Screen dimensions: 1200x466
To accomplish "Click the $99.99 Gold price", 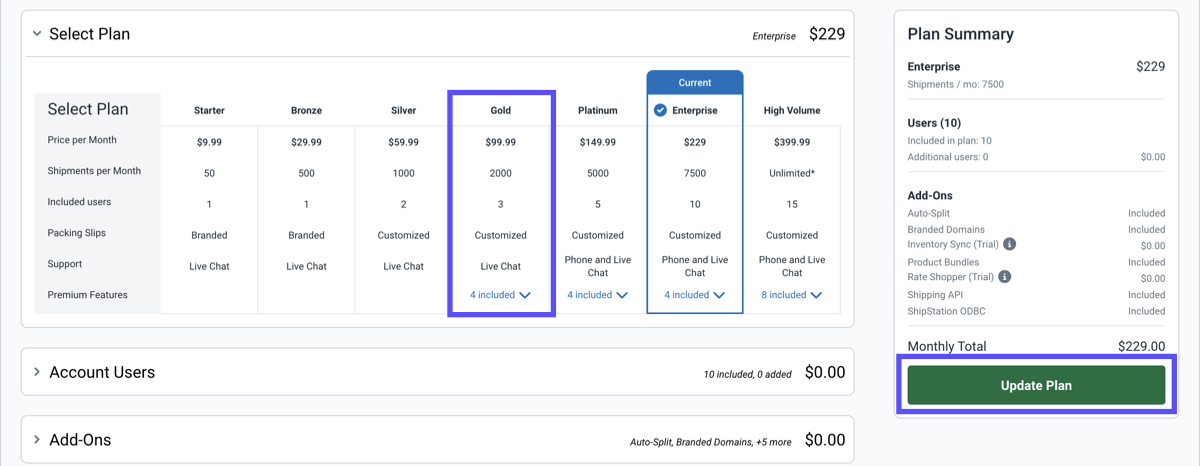I will [500, 142].
